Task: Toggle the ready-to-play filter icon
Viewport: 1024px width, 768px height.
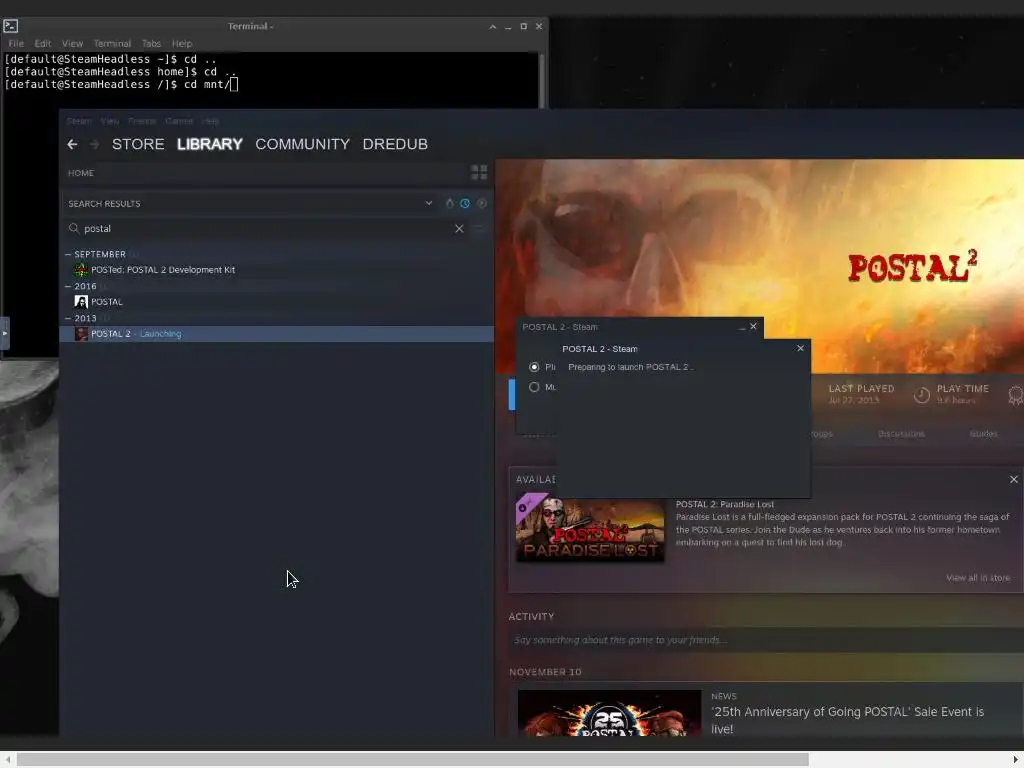Action: [x=481, y=203]
